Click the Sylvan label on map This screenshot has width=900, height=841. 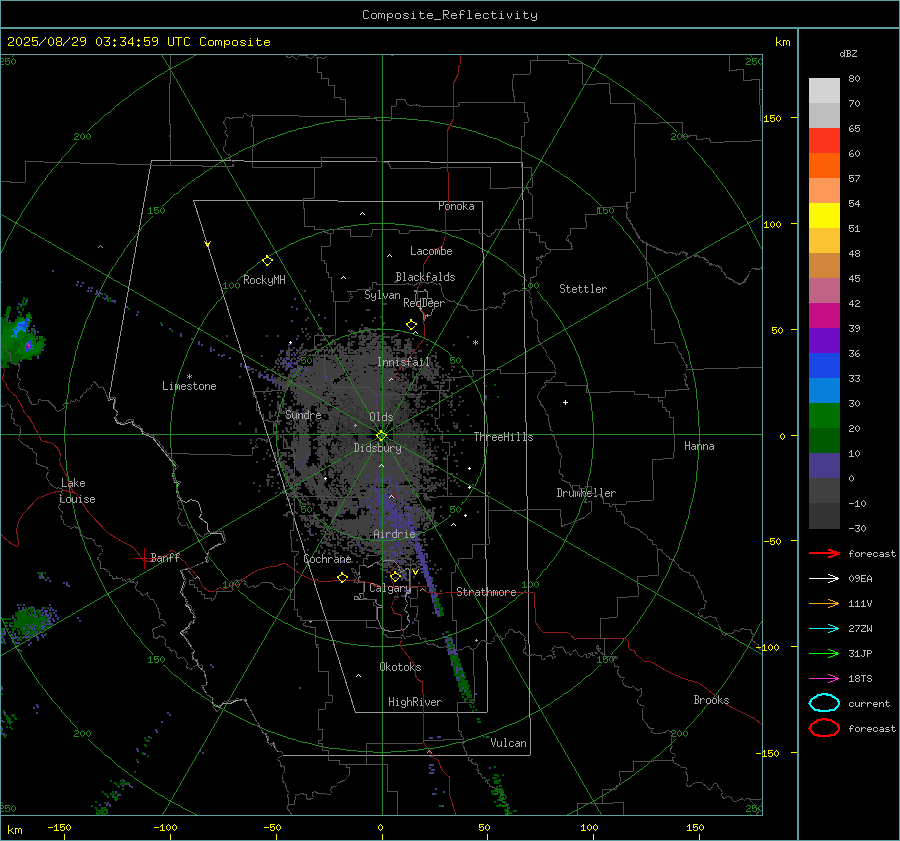point(382,295)
